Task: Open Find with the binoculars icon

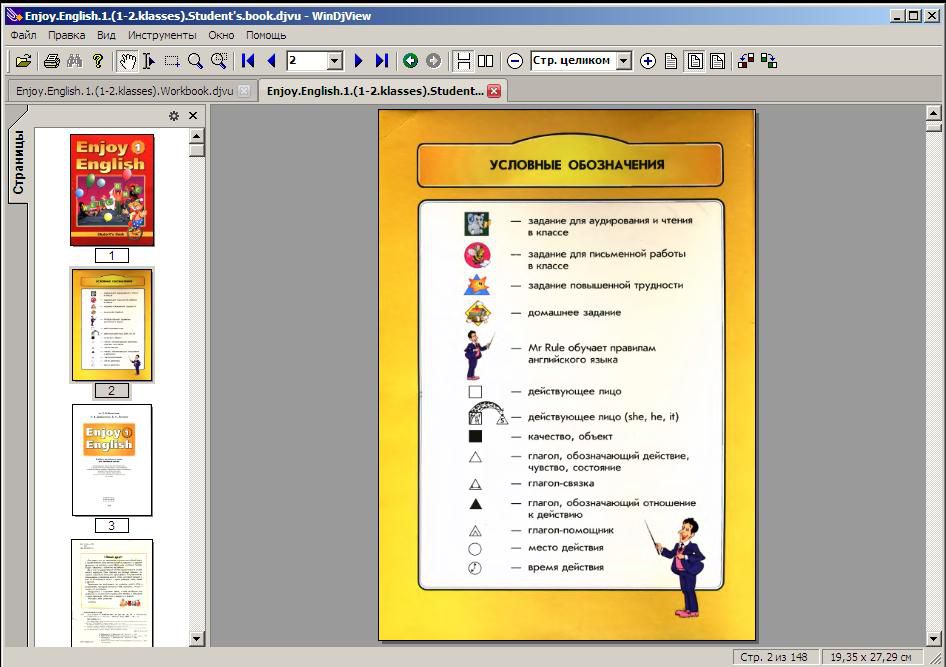Action: [x=74, y=61]
